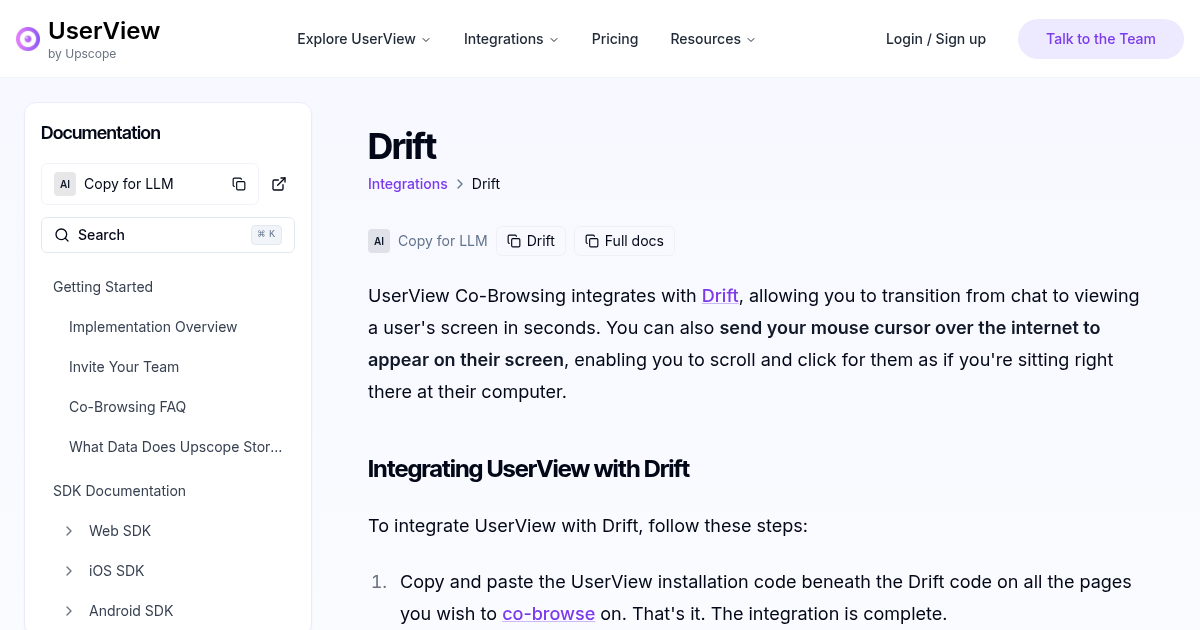Screen dimensions: 1200x630
Task: Click the Copy Full docs button
Action: [624, 241]
